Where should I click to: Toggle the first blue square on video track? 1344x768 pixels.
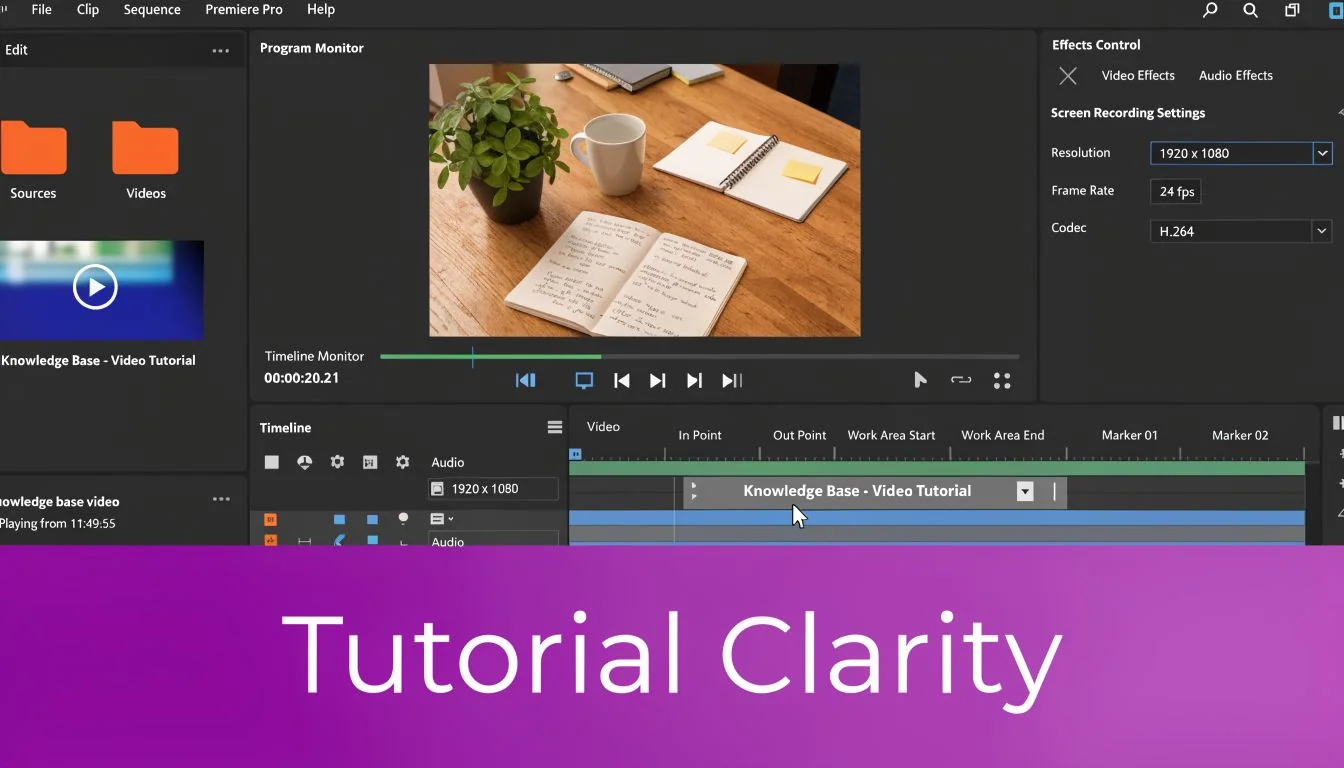[339, 519]
